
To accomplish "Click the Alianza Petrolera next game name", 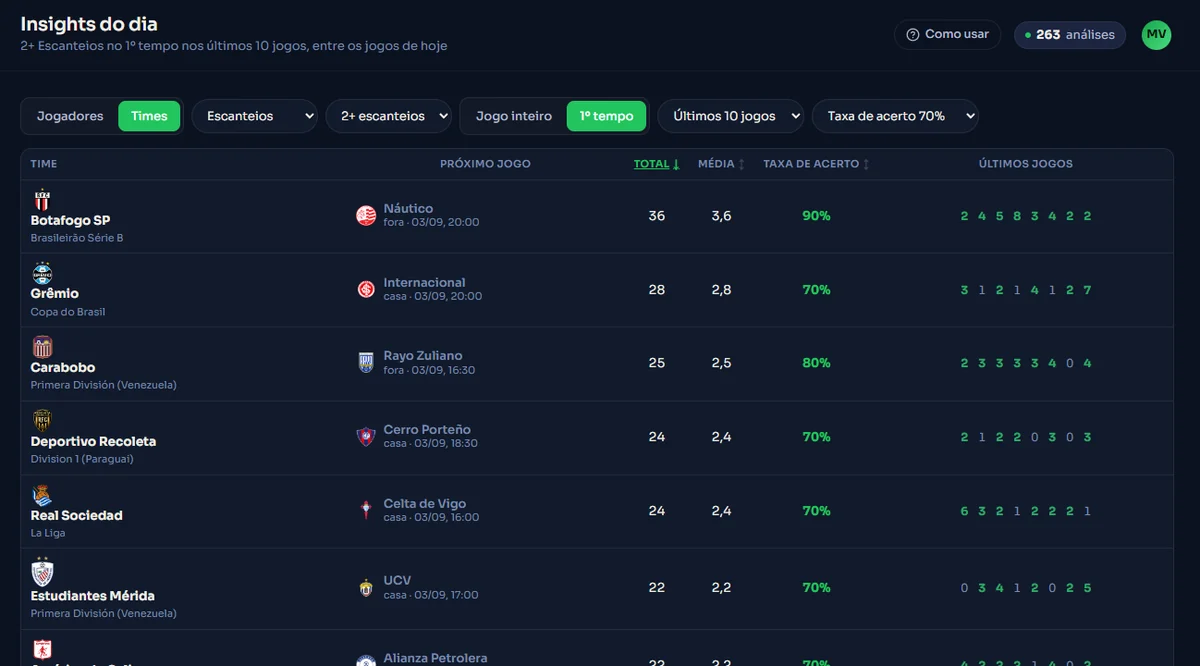I will pos(435,658).
